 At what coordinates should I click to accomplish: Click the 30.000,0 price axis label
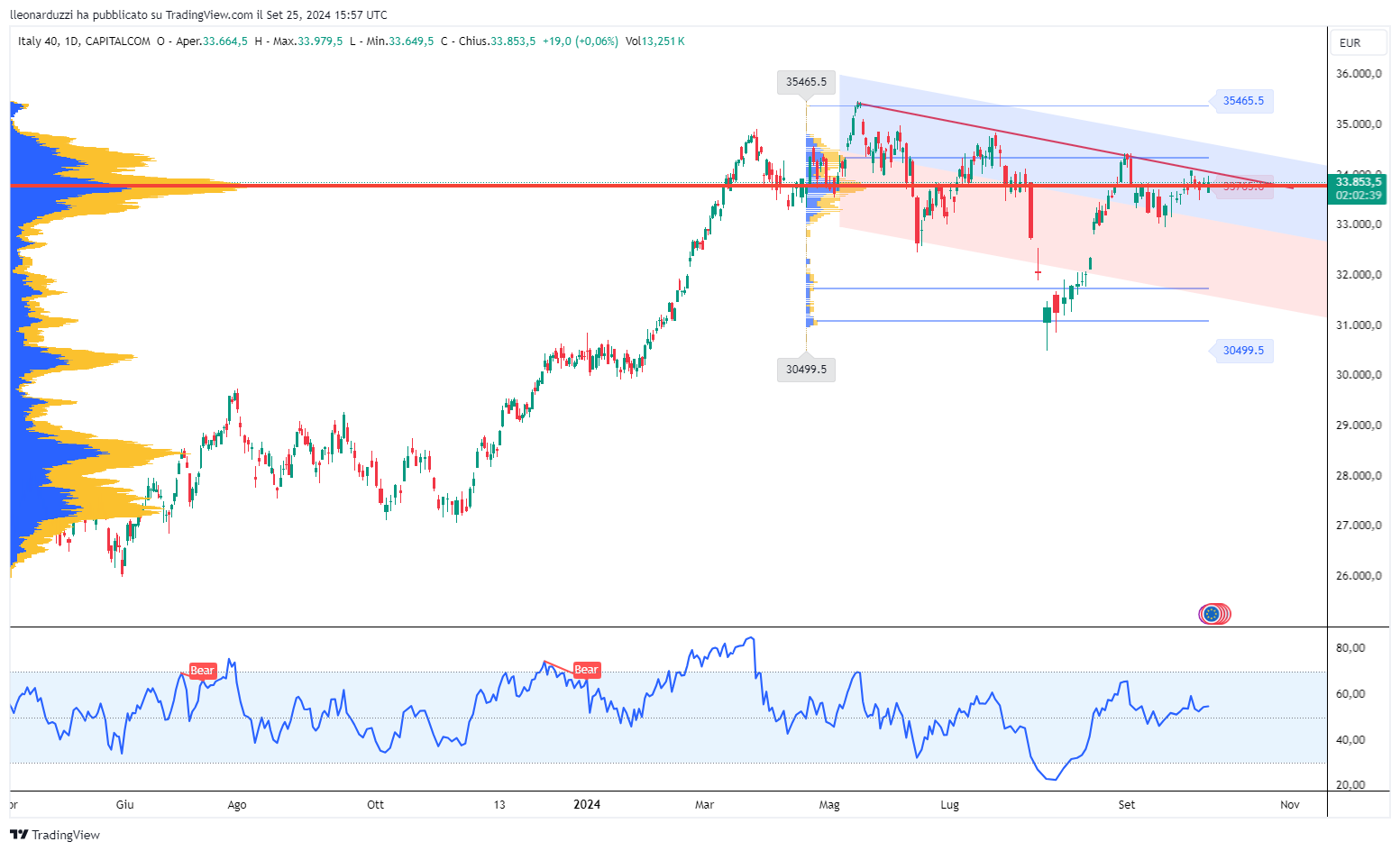[x=1359, y=375]
